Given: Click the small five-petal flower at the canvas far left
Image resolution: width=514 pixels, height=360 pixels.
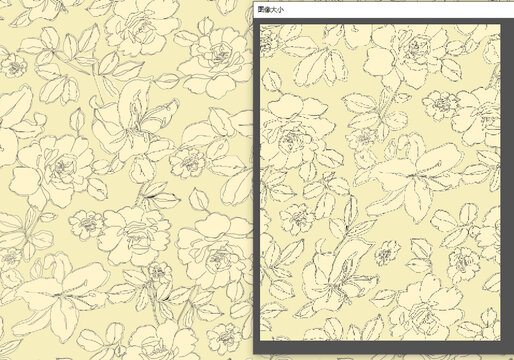Looking at the screenshot, I should tap(13, 66).
